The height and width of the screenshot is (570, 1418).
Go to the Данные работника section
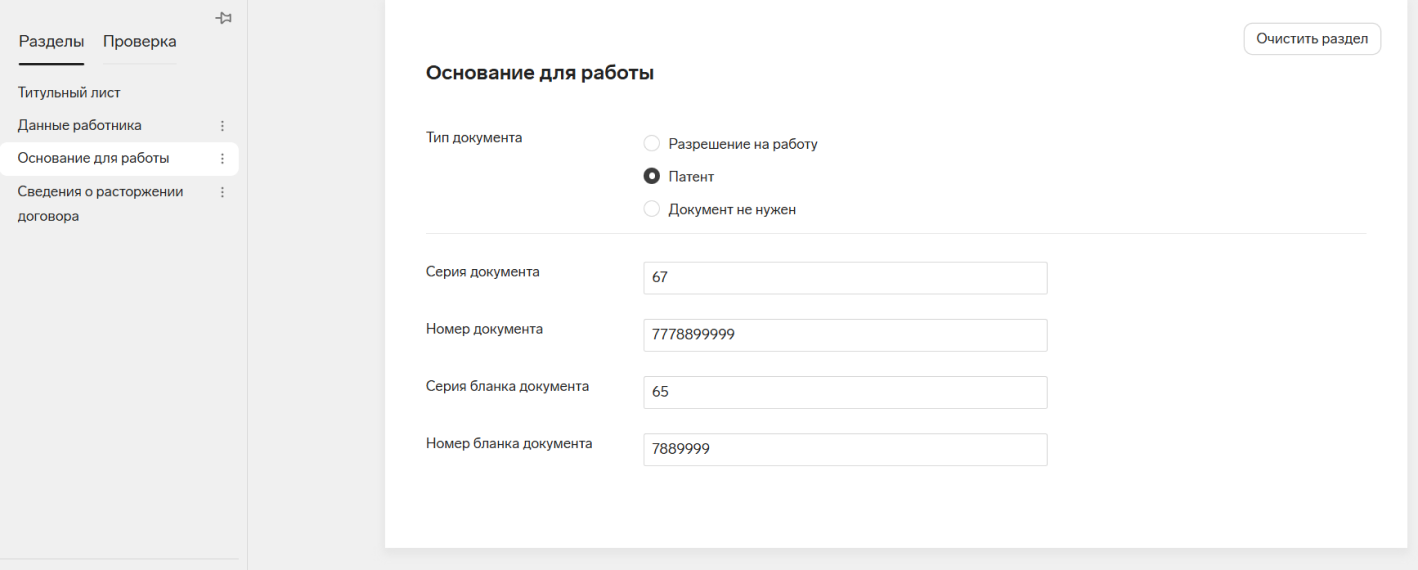(80, 126)
